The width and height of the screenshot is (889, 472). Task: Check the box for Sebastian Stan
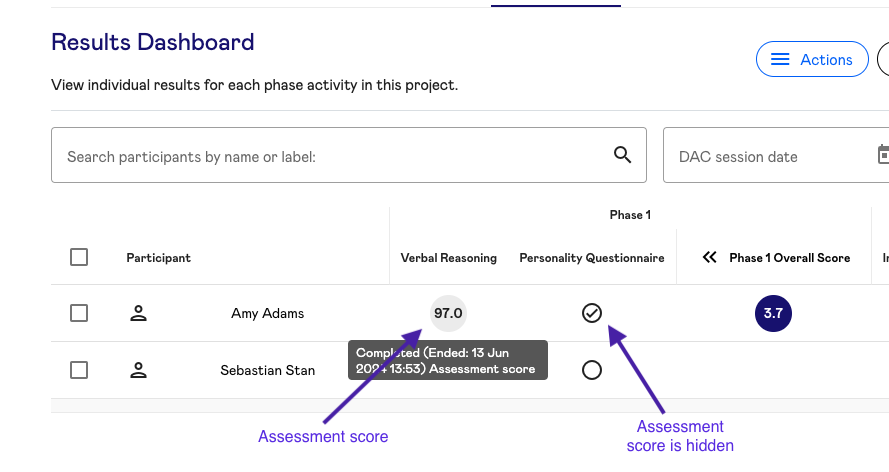pos(79,370)
